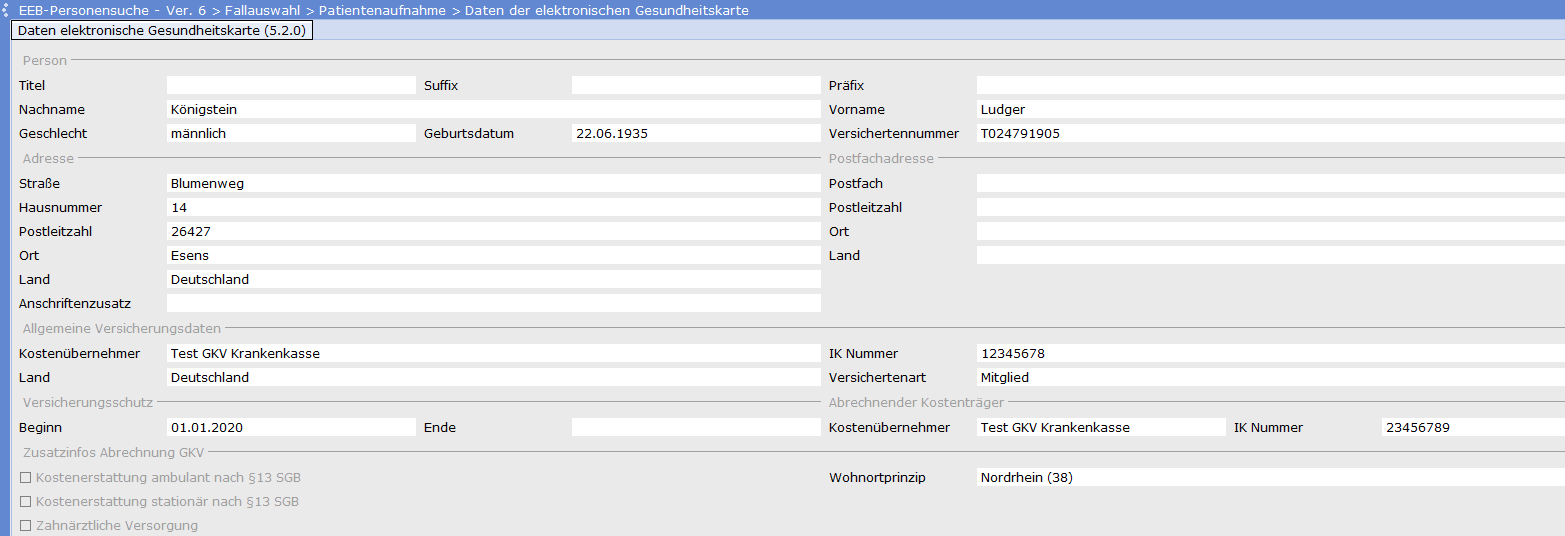1565x536 pixels.
Task: Click the Postfachadresse heading
Action: (881, 159)
